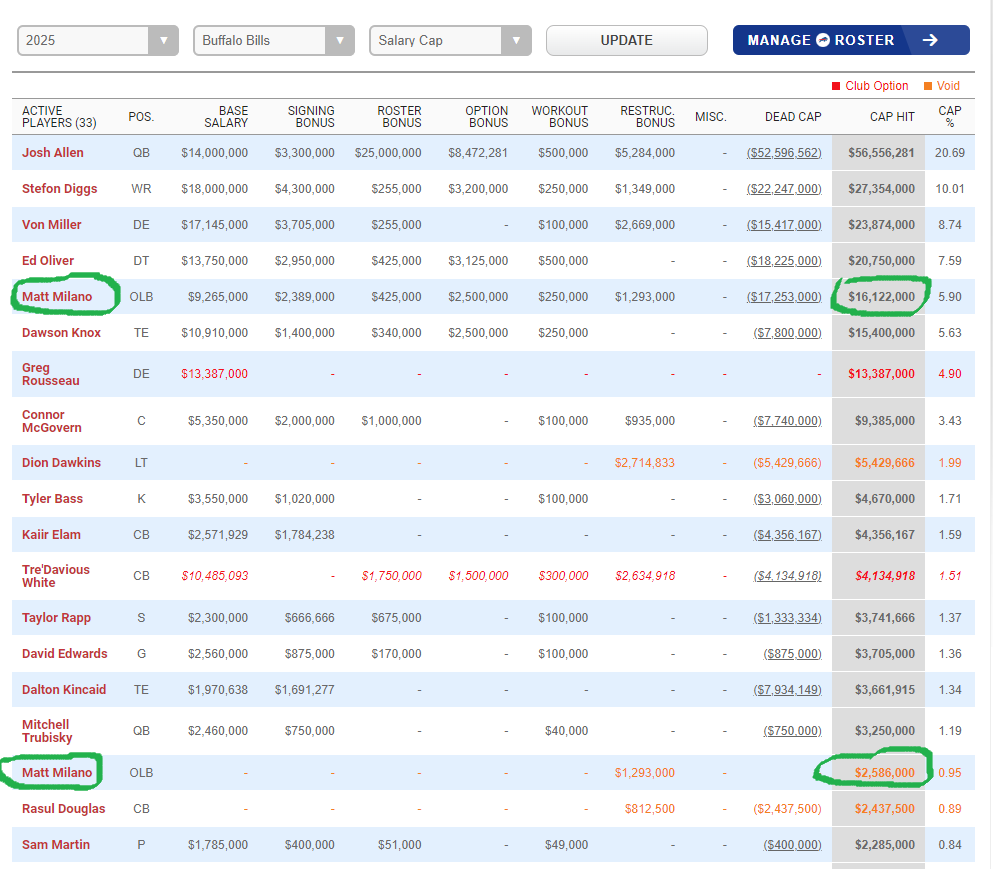Open Ed Oliver's player link
The height and width of the screenshot is (869, 993).
point(47,261)
